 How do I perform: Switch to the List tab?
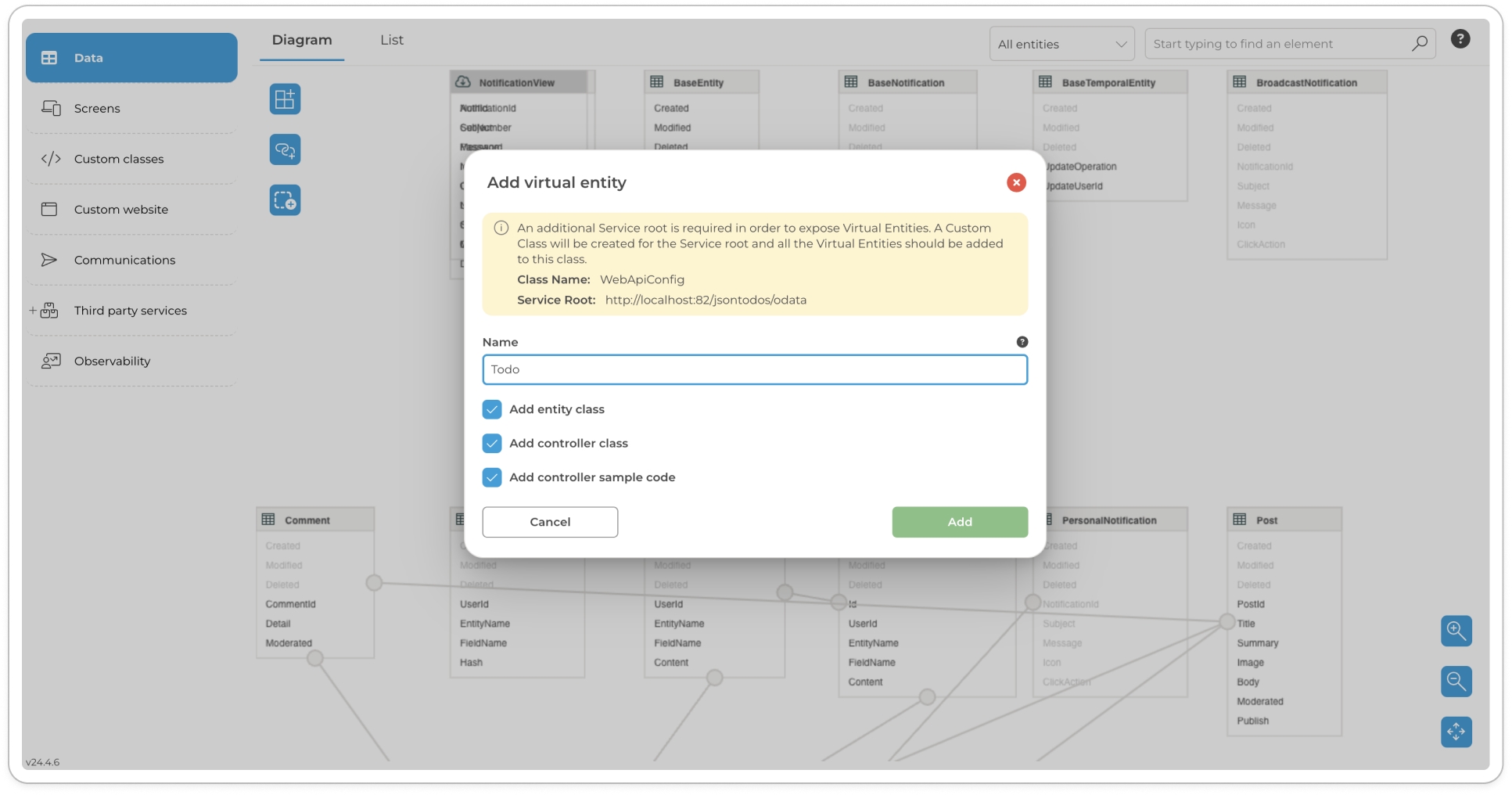click(392, 40)
